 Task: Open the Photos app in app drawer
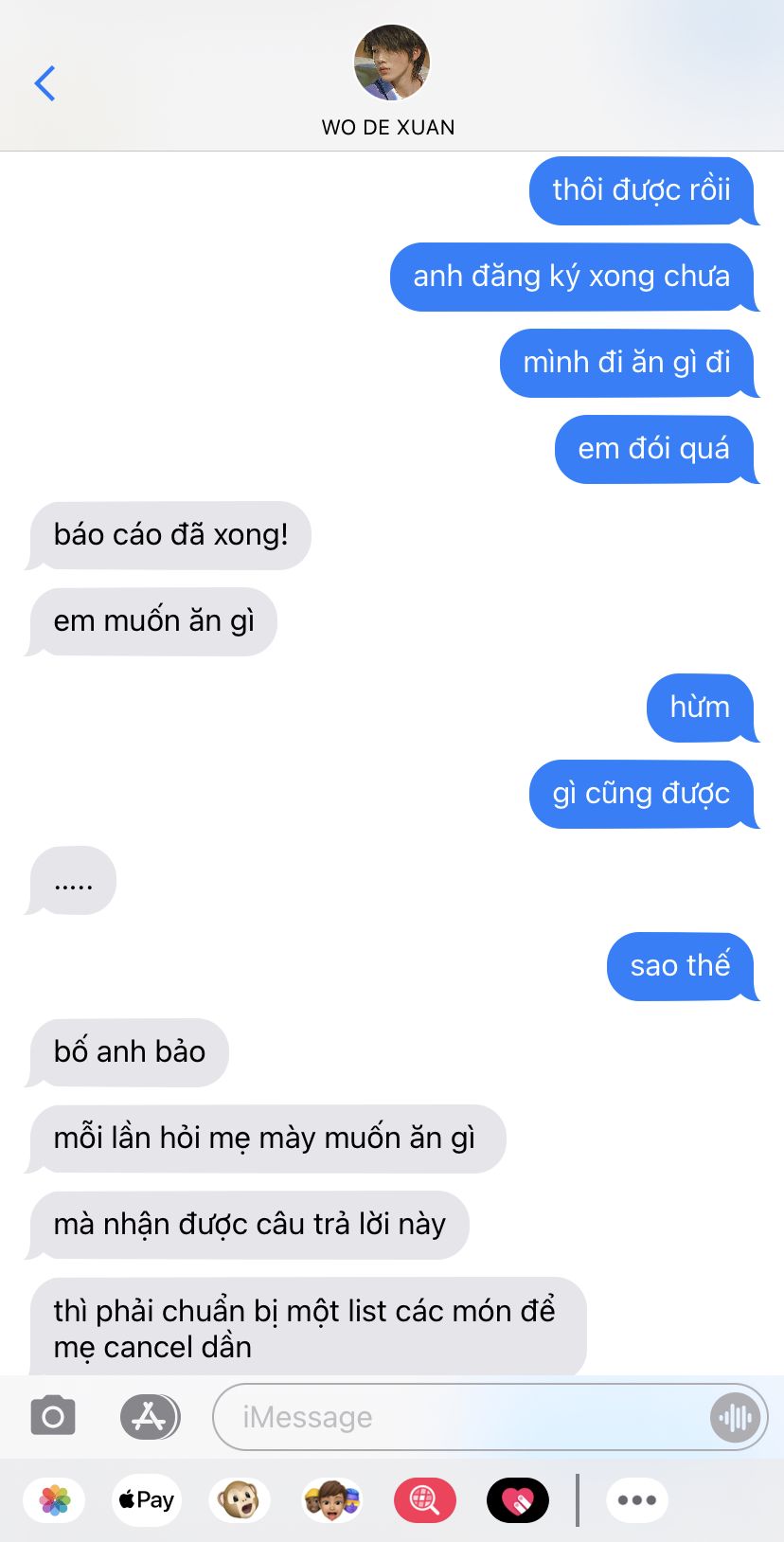pos(55,1500)
